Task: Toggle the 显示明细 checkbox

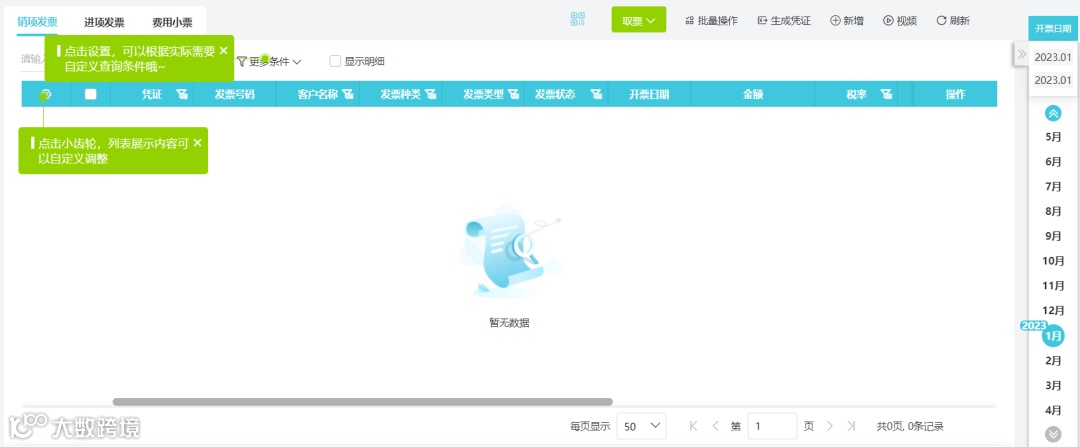Action: [x=335, y=61]
